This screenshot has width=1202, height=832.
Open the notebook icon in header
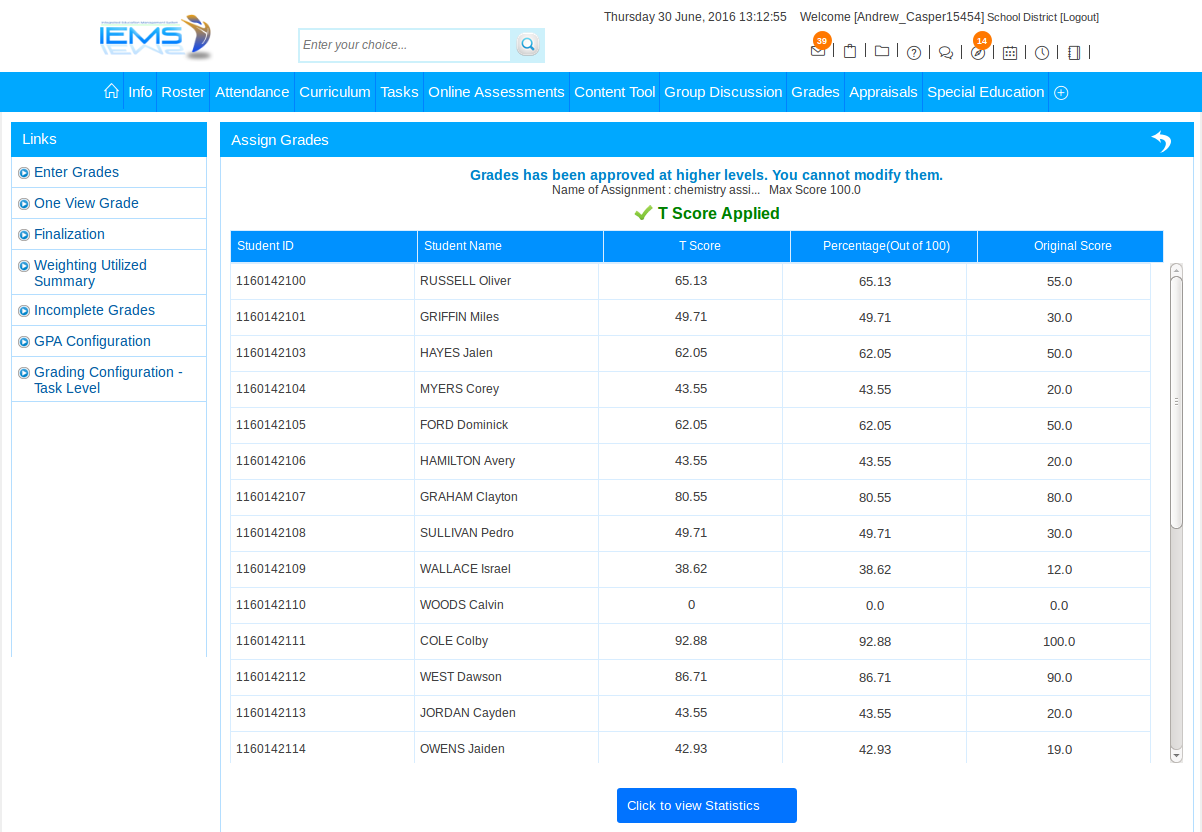coord(1074,53)
